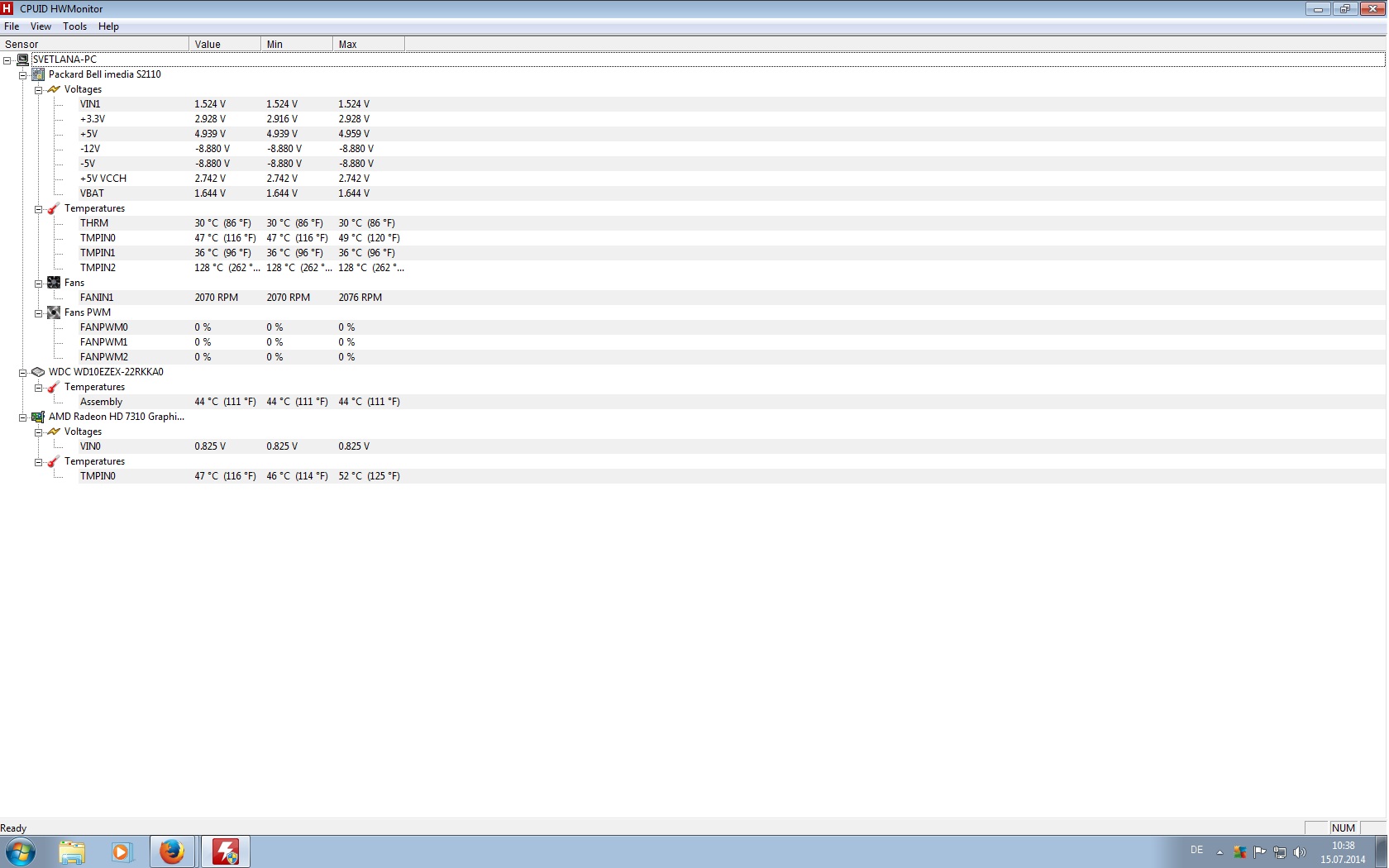The width and height of the screenshot is (1389, 868).
Task: Open Windows Media Player from the taskbar
Action: tap(122, 851)
